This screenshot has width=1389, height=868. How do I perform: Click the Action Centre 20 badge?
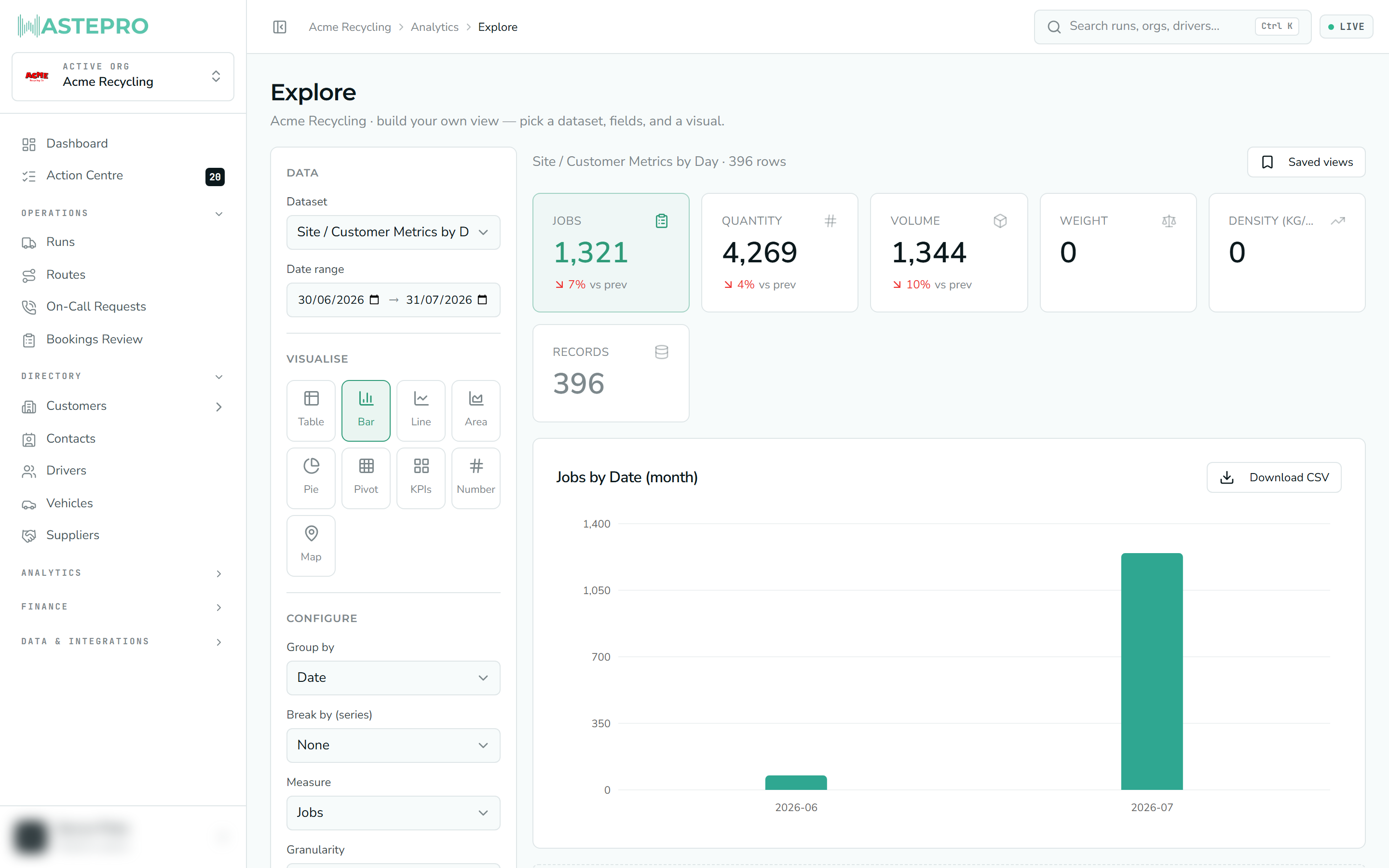point(215,177)
